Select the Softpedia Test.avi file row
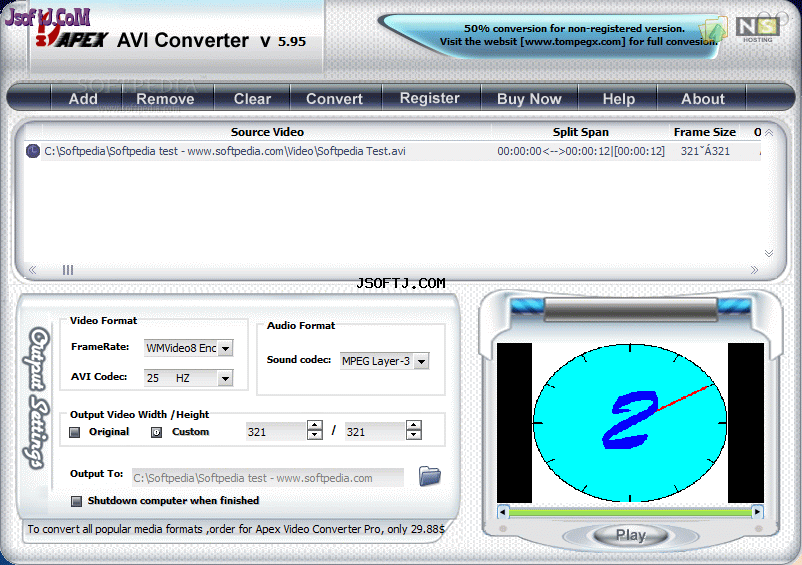 (x=393, y=151)
